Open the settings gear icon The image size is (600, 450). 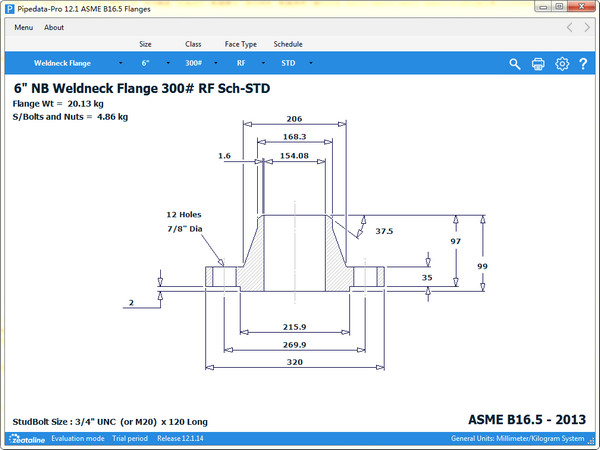click(562, 64)
